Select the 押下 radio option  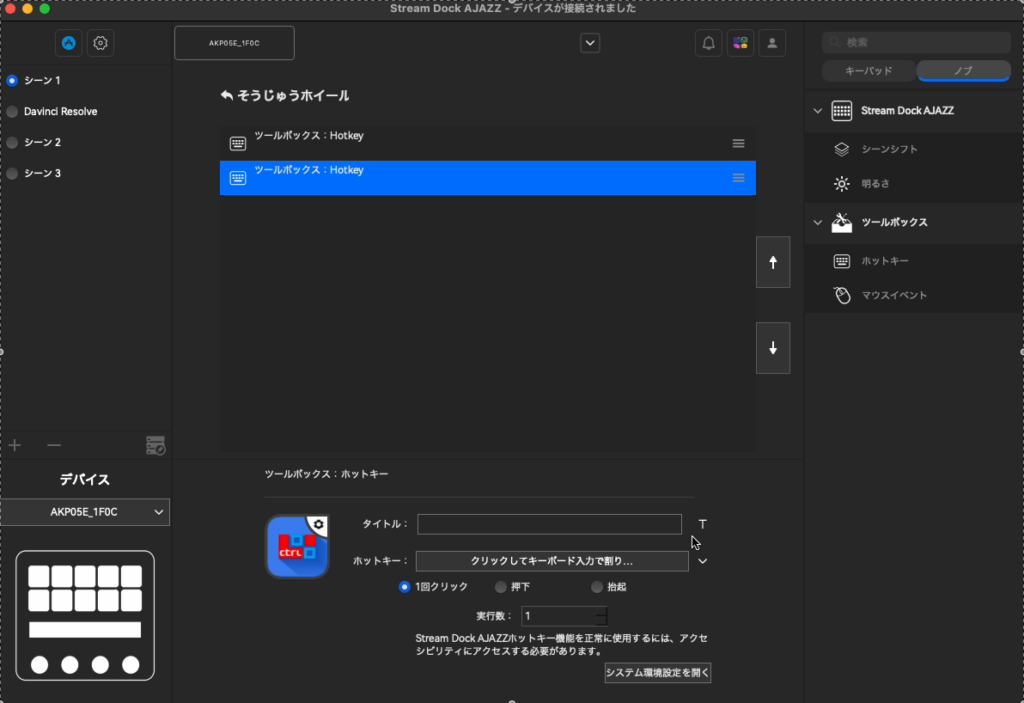pyautogui.click(x=502, y=587)
